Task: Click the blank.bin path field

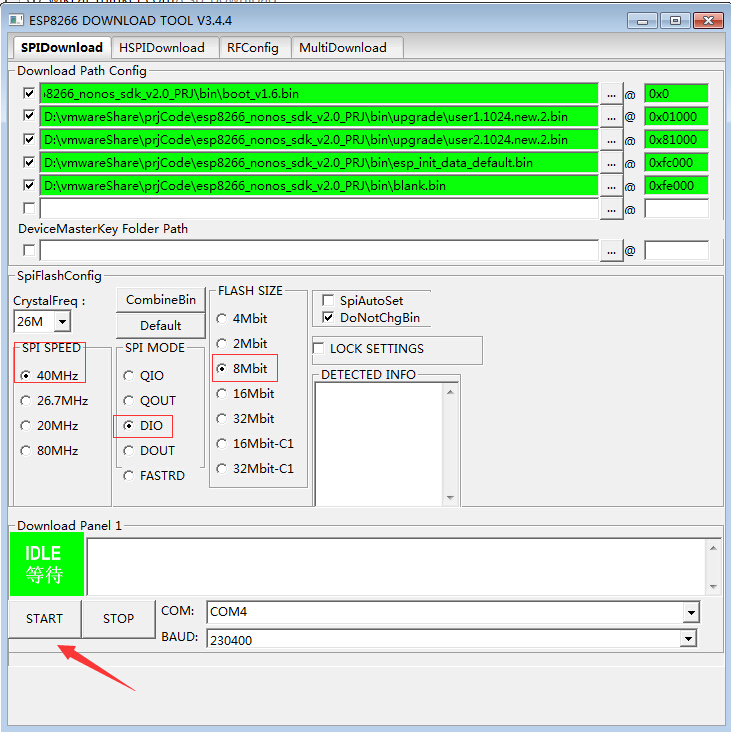Action: pos(319,185)
